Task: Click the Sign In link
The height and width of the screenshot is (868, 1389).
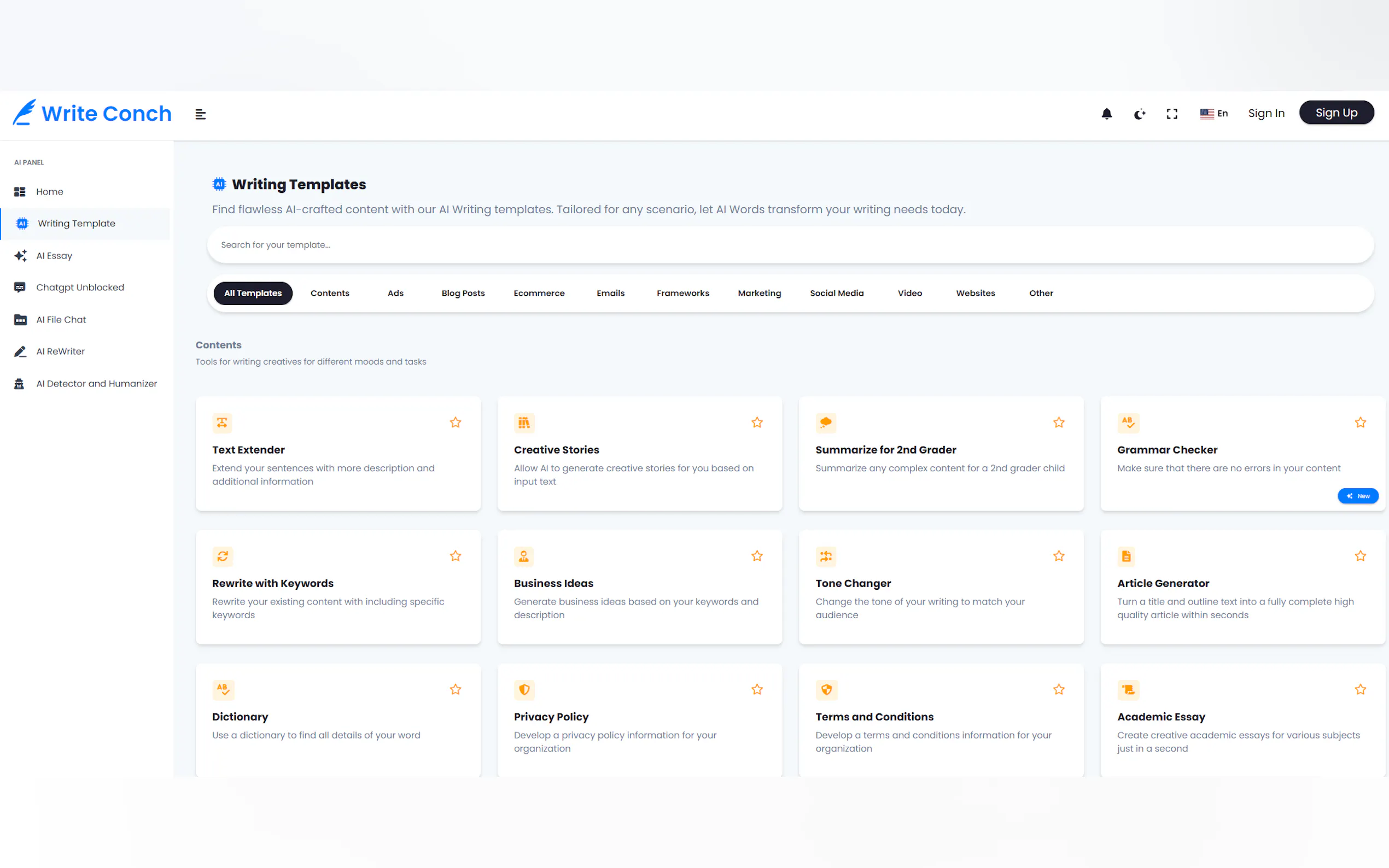Action: point(1265,113)
